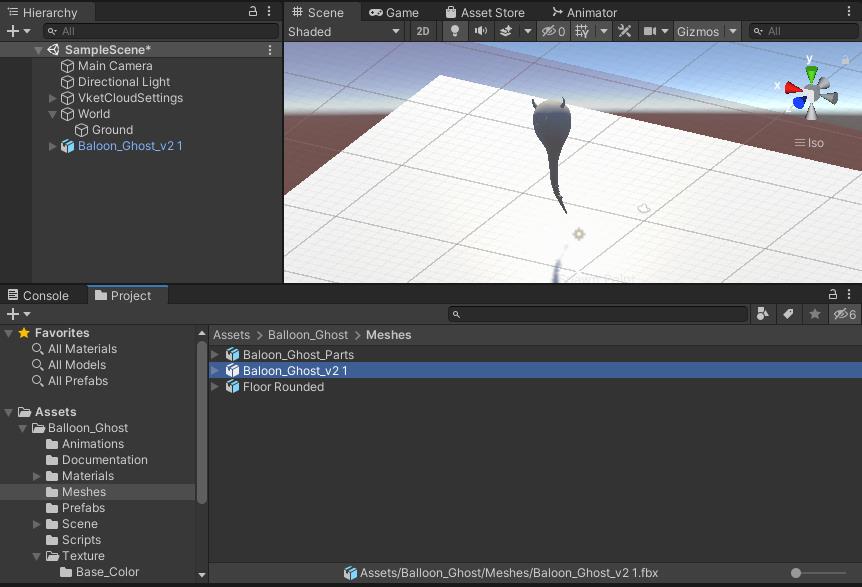Viewport: 862px width, 587px height.
Task: Open component tools settings icon in Scene toolbar
Action: coord(625,31)
